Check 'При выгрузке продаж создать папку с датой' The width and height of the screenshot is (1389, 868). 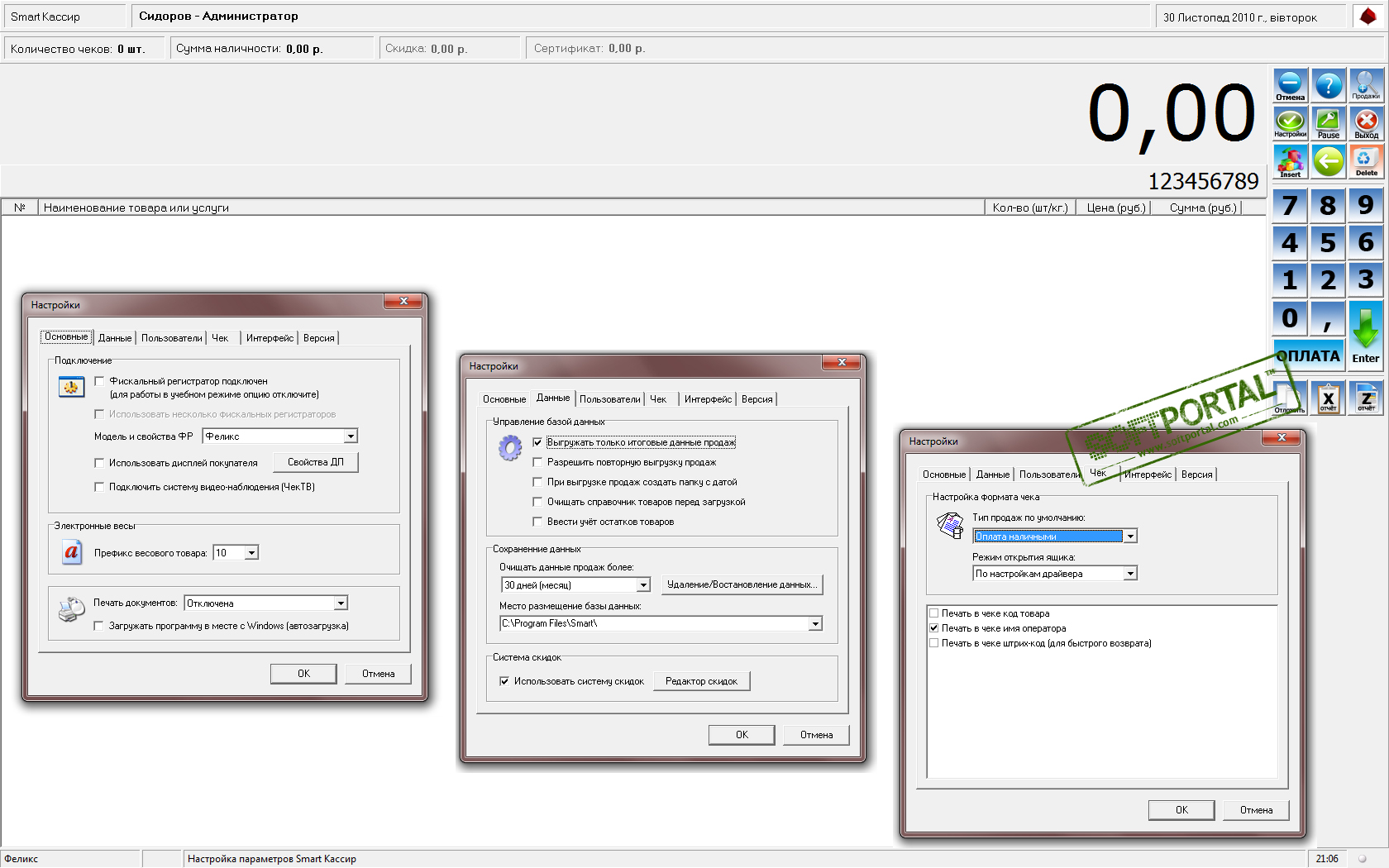538,482
